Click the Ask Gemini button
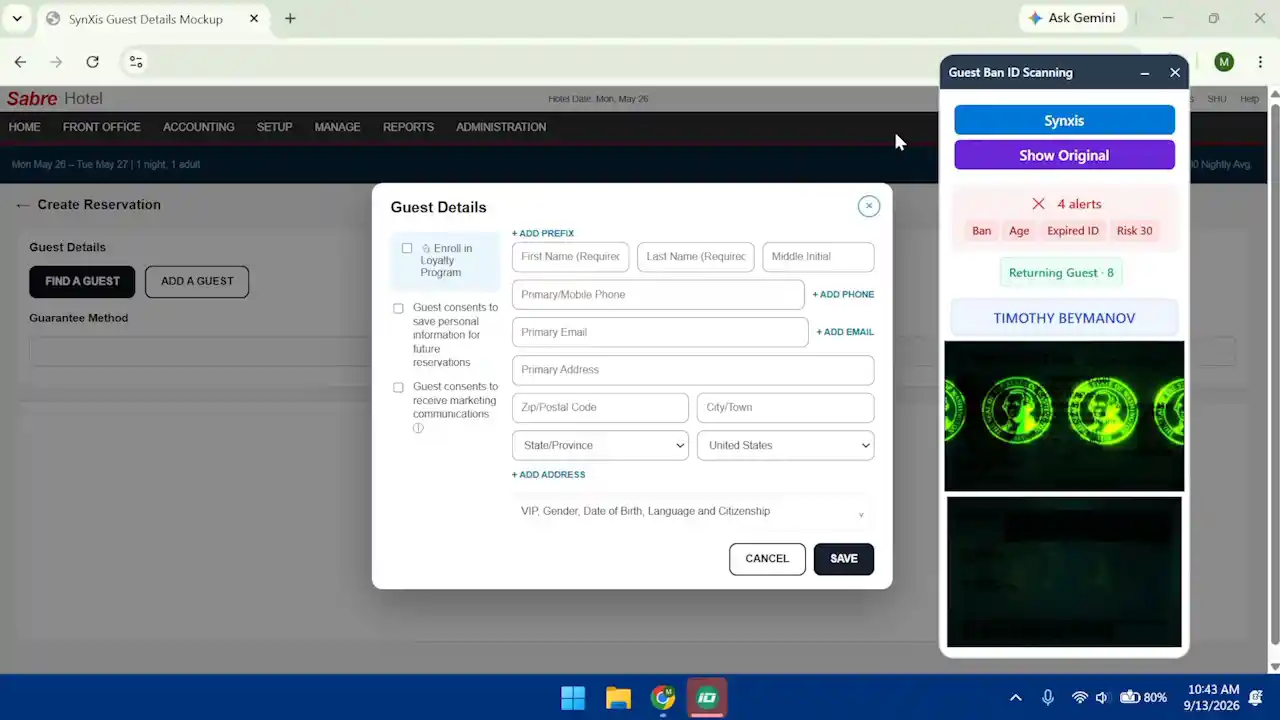The height and width of the screenshot is (720, 1280). (1071, 18)
